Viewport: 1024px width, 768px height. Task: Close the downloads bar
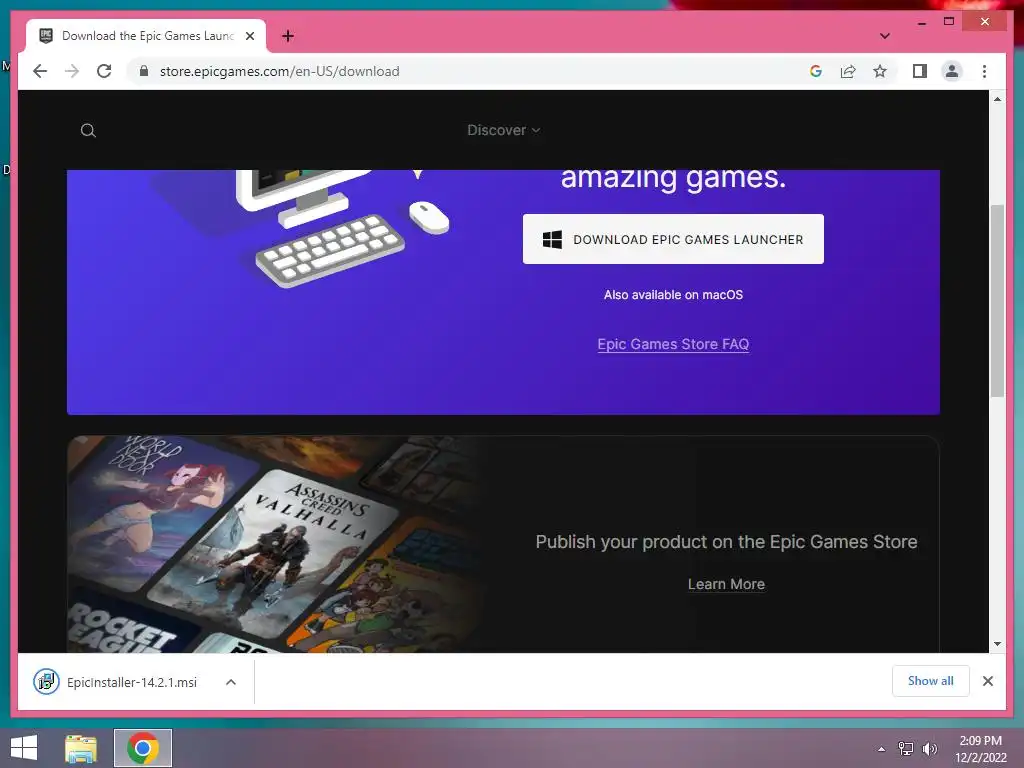[987, 681]
